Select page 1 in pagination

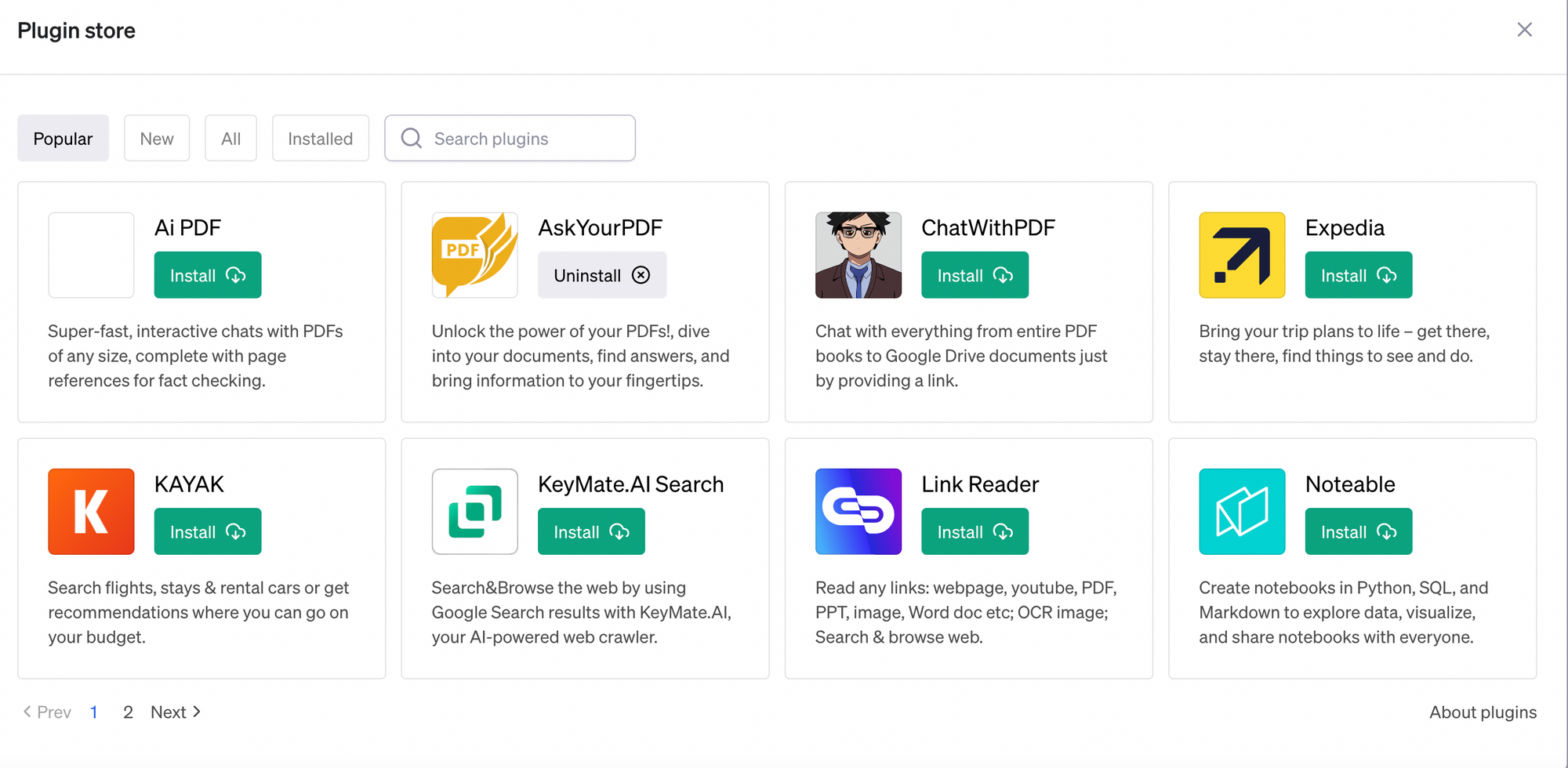[x=94, y=712]
